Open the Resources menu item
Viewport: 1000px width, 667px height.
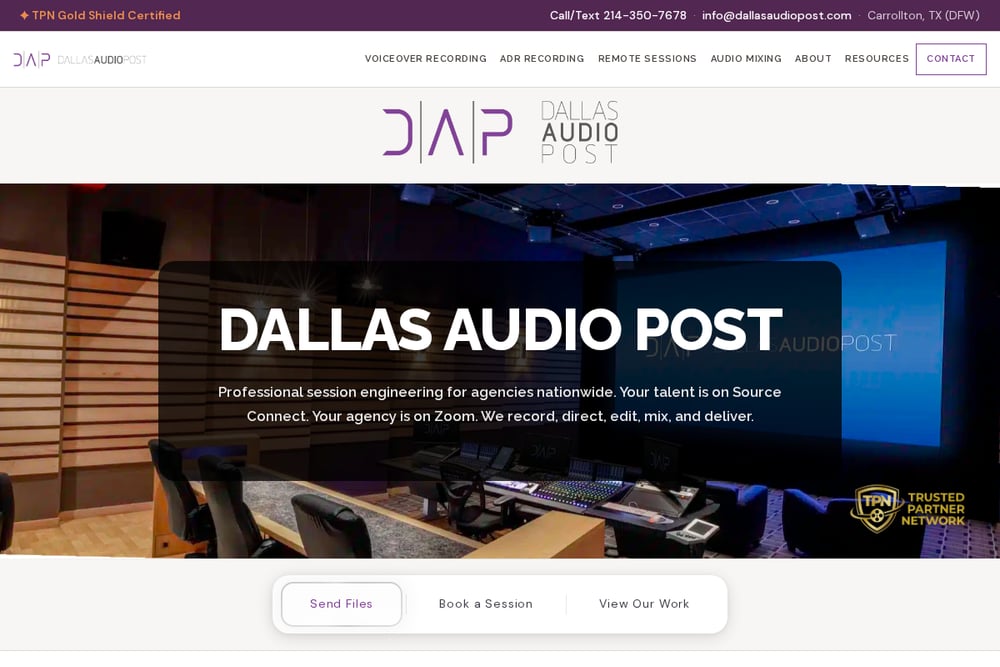click(877, 59)
